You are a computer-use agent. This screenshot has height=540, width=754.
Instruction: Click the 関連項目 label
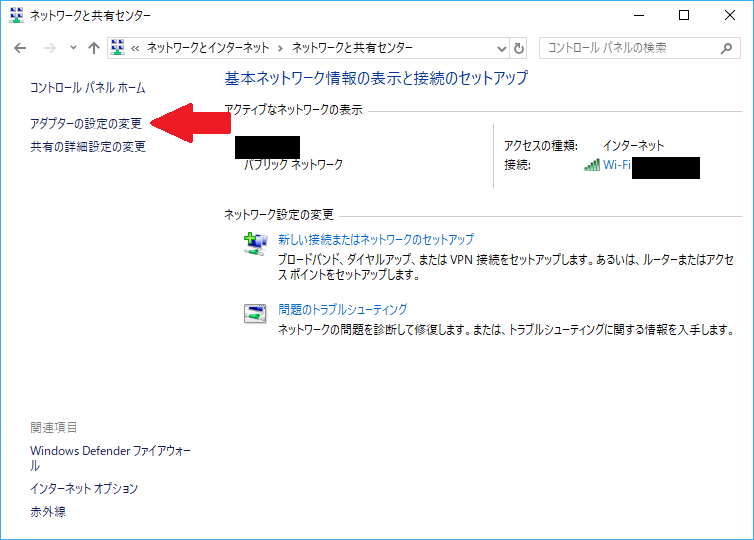[x=53, y=427]
